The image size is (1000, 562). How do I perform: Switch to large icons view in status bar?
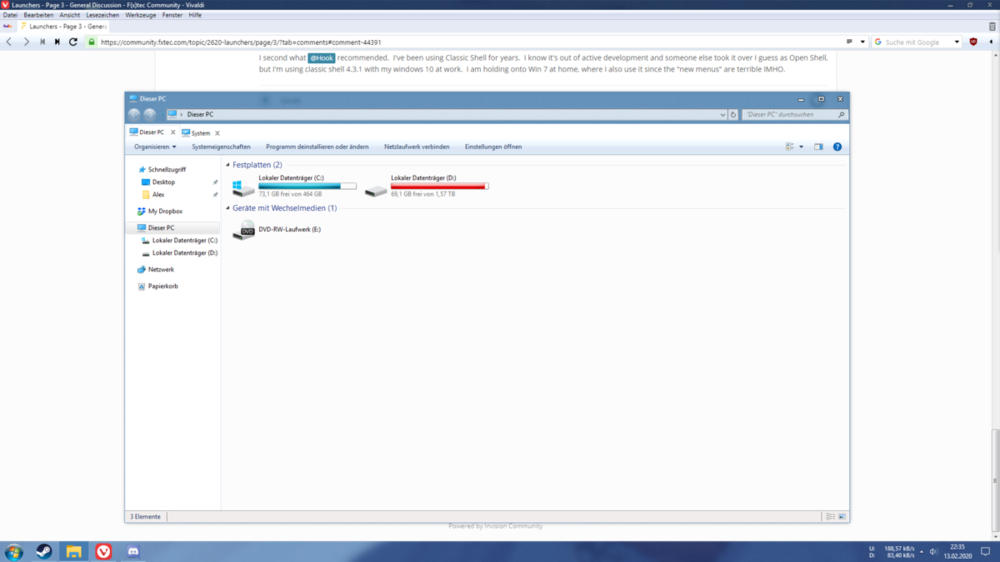pos(842,517)
